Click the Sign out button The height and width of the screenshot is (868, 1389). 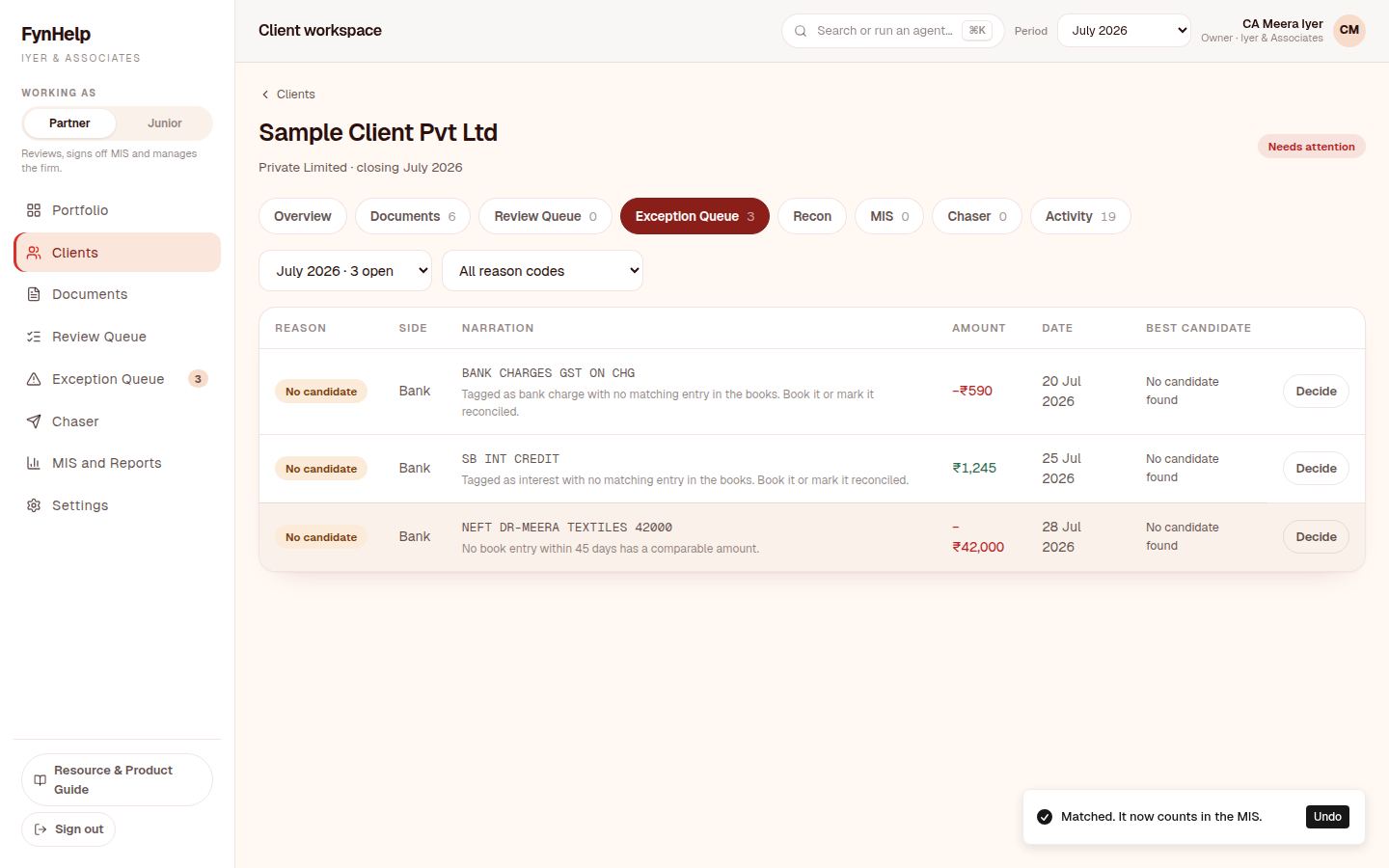[x=68, y=829]
